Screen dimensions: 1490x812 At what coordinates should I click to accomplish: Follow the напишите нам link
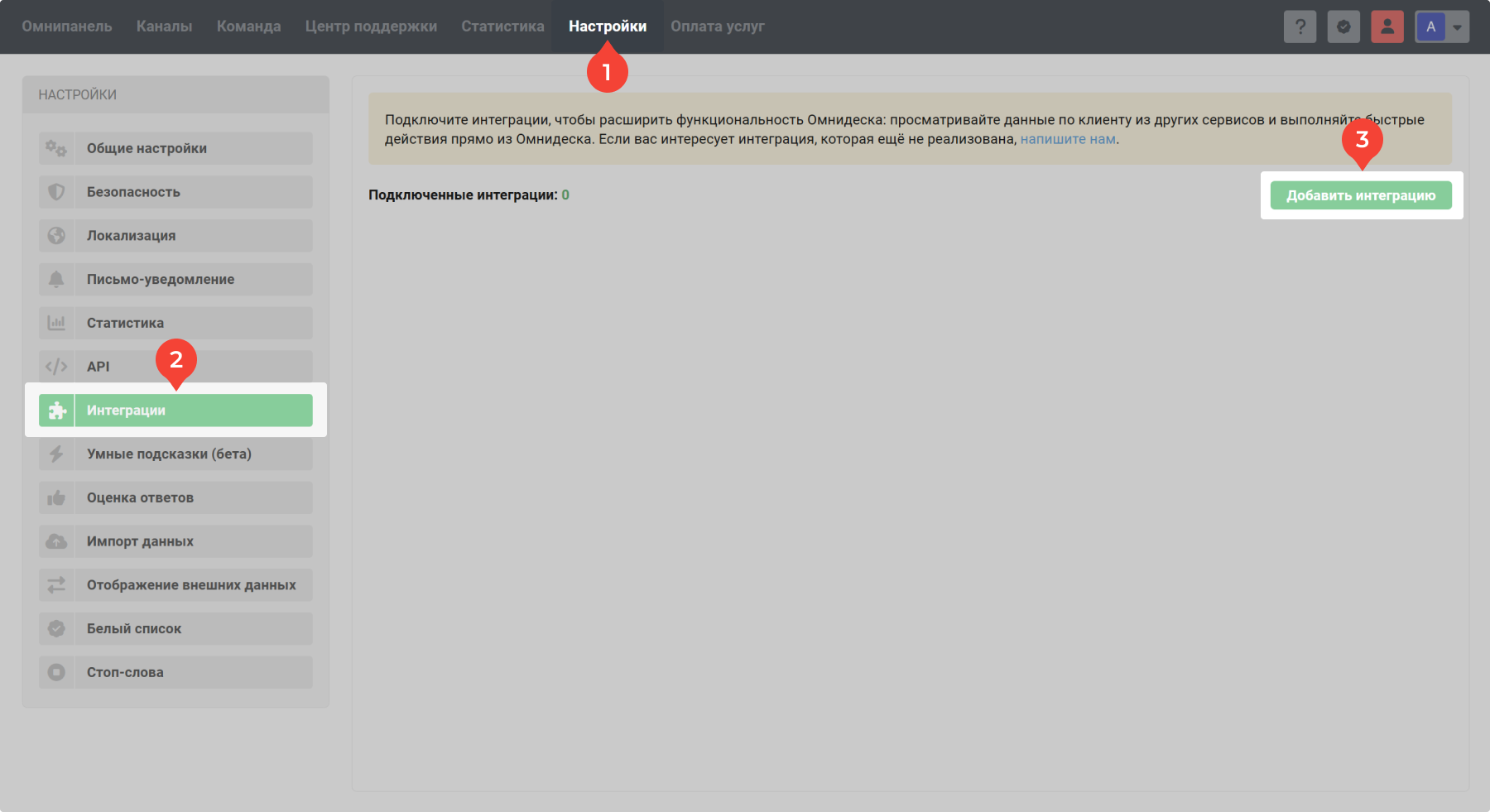click(1068, 139)
